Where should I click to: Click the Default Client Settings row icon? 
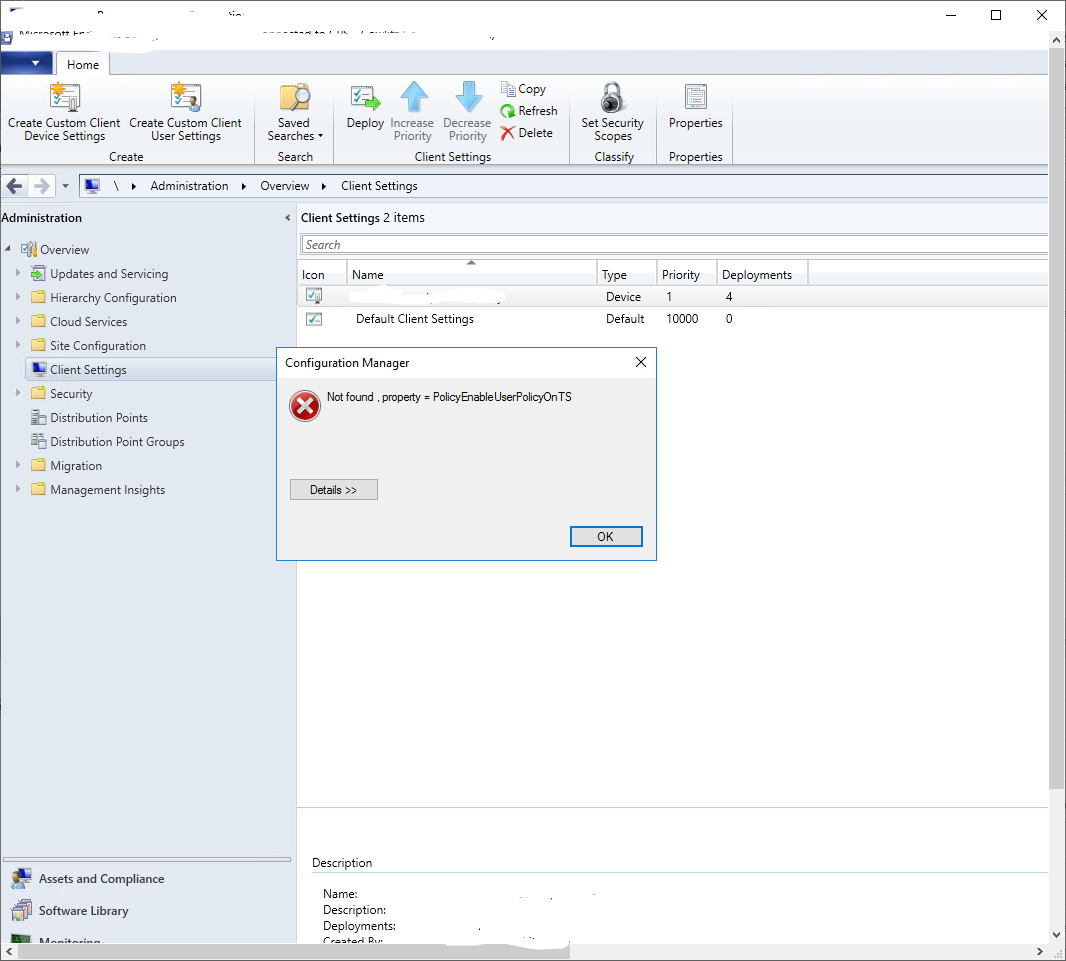tap(313, 319)
